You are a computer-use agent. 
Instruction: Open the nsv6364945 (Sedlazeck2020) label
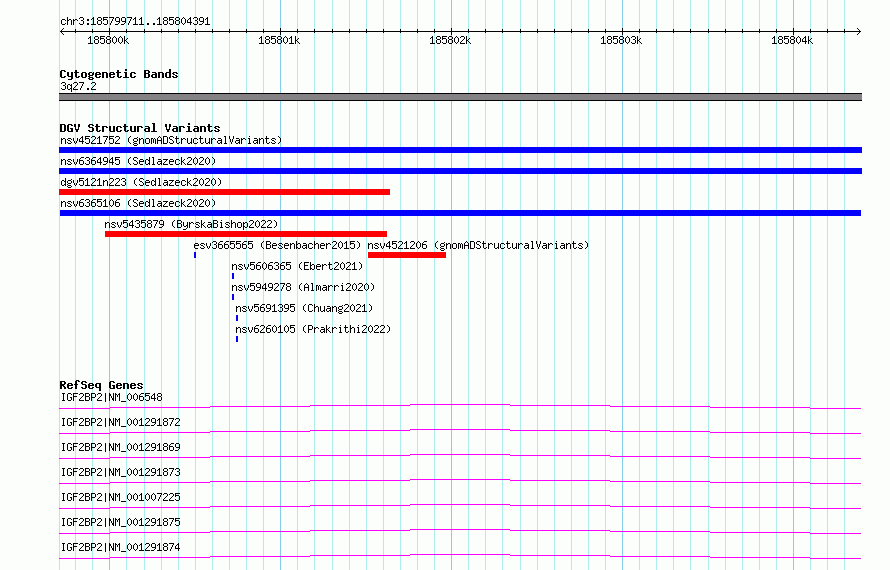click(138, 161)
